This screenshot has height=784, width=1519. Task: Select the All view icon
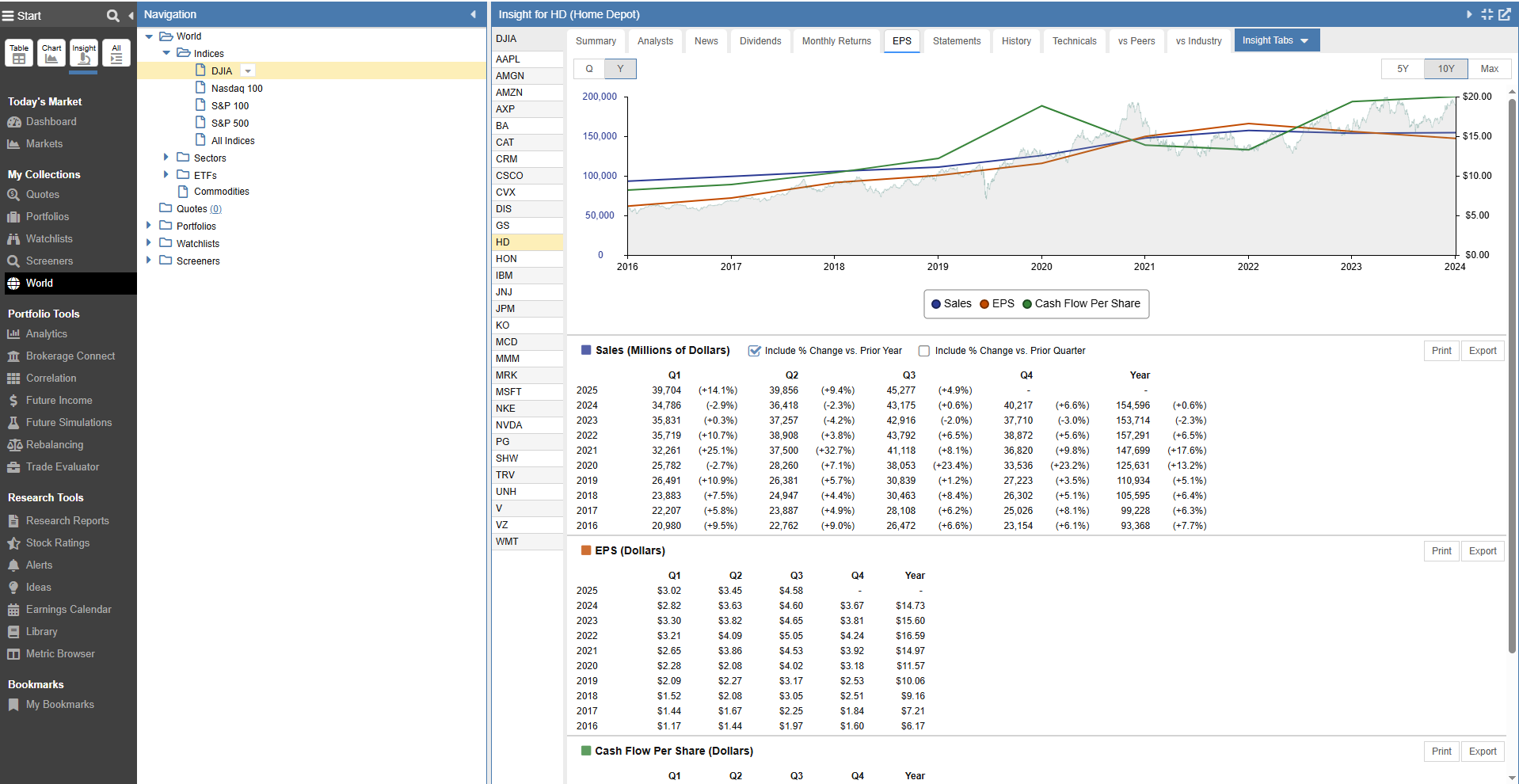116,53
